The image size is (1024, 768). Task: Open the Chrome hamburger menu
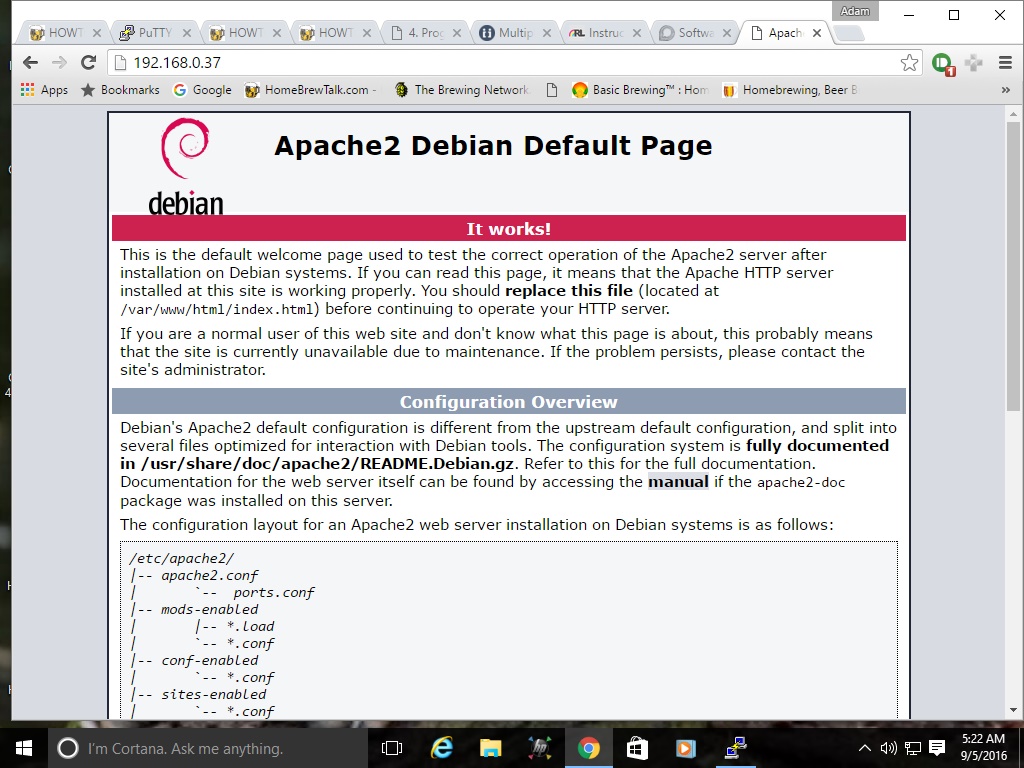click(1005, 63)
